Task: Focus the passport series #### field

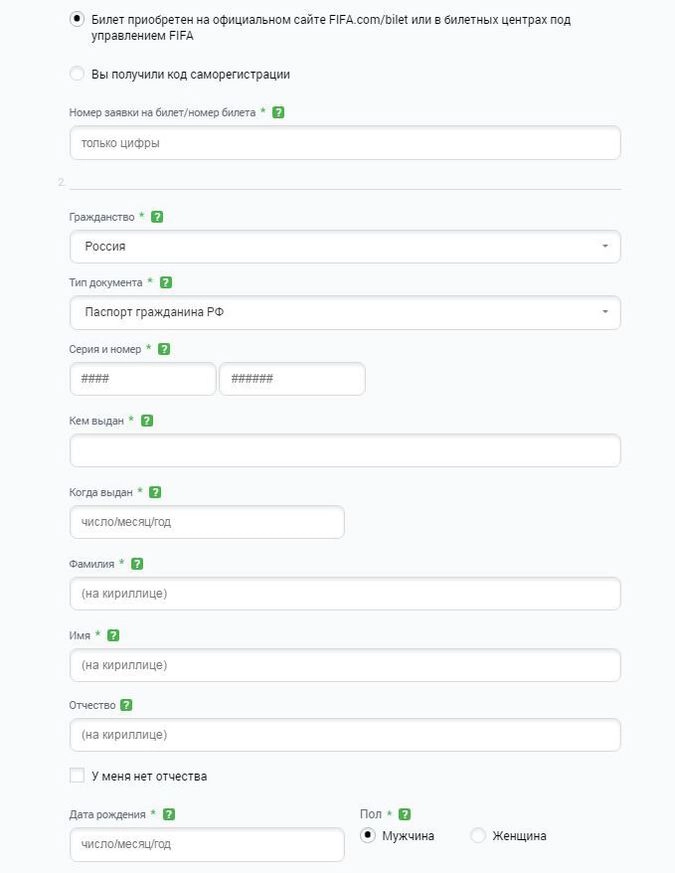Action: click(143, 379)
